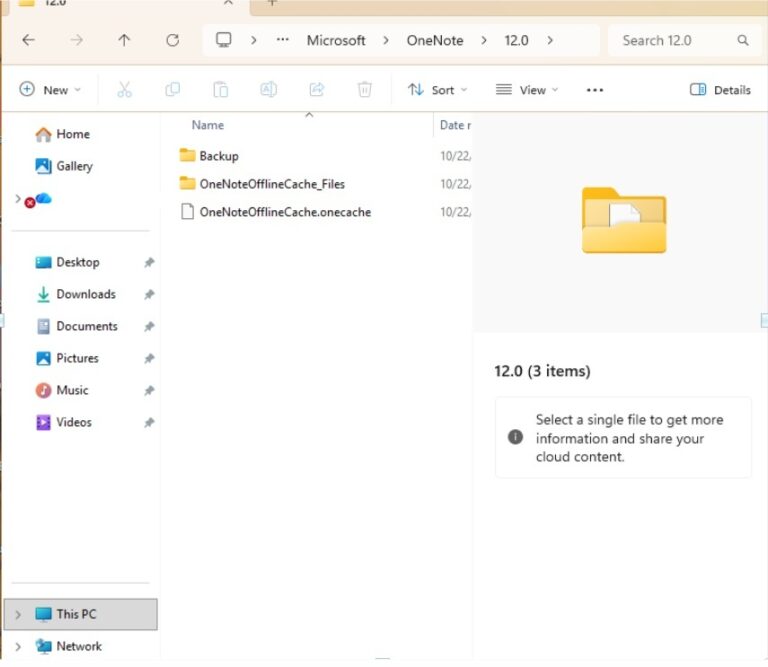768x667 pixels.
Task: Select Network in navigation pane
Action: [x=69, y=646]
